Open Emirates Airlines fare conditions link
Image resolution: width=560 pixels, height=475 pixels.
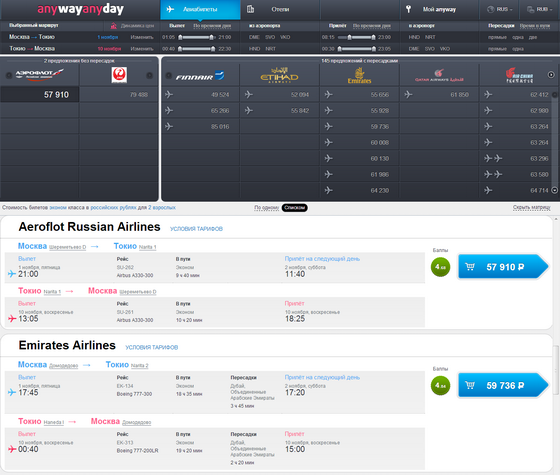tap(151, 347)
